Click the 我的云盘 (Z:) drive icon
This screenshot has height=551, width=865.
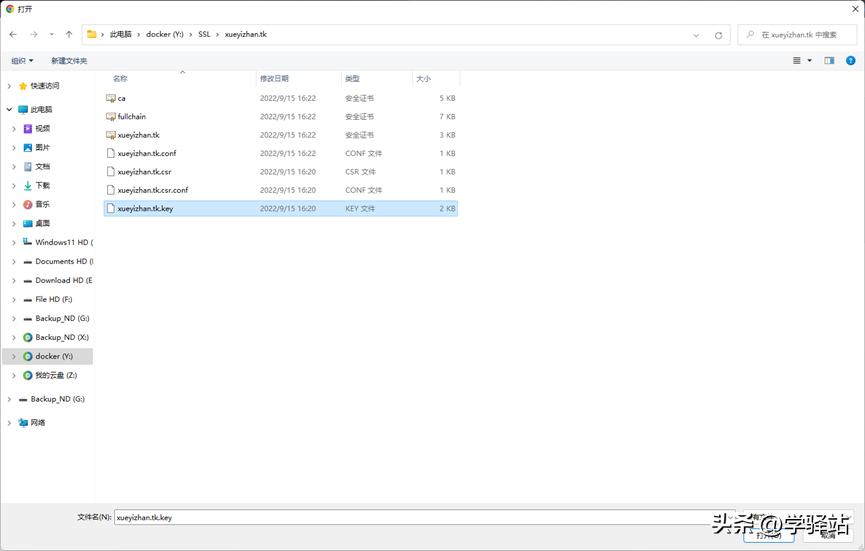(28, 375)
